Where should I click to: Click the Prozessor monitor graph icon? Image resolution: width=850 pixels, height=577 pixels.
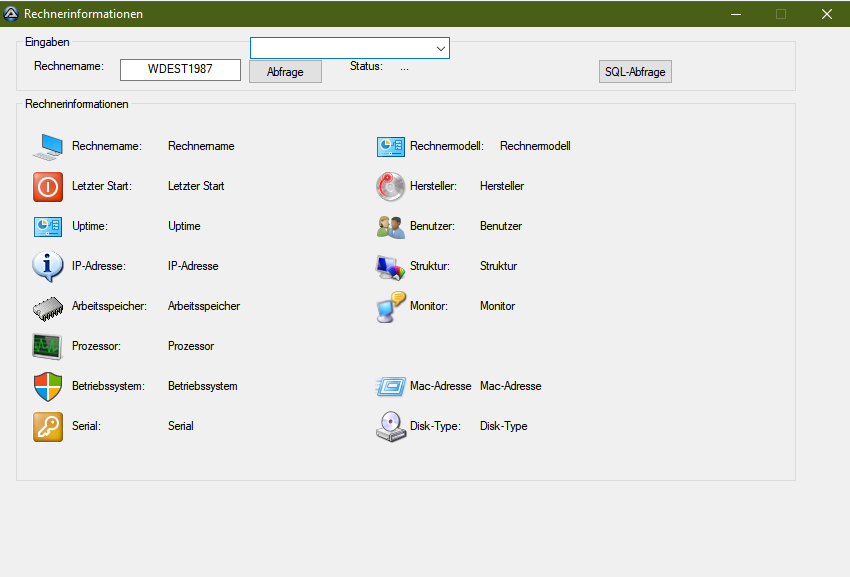(x=48, y=347)
